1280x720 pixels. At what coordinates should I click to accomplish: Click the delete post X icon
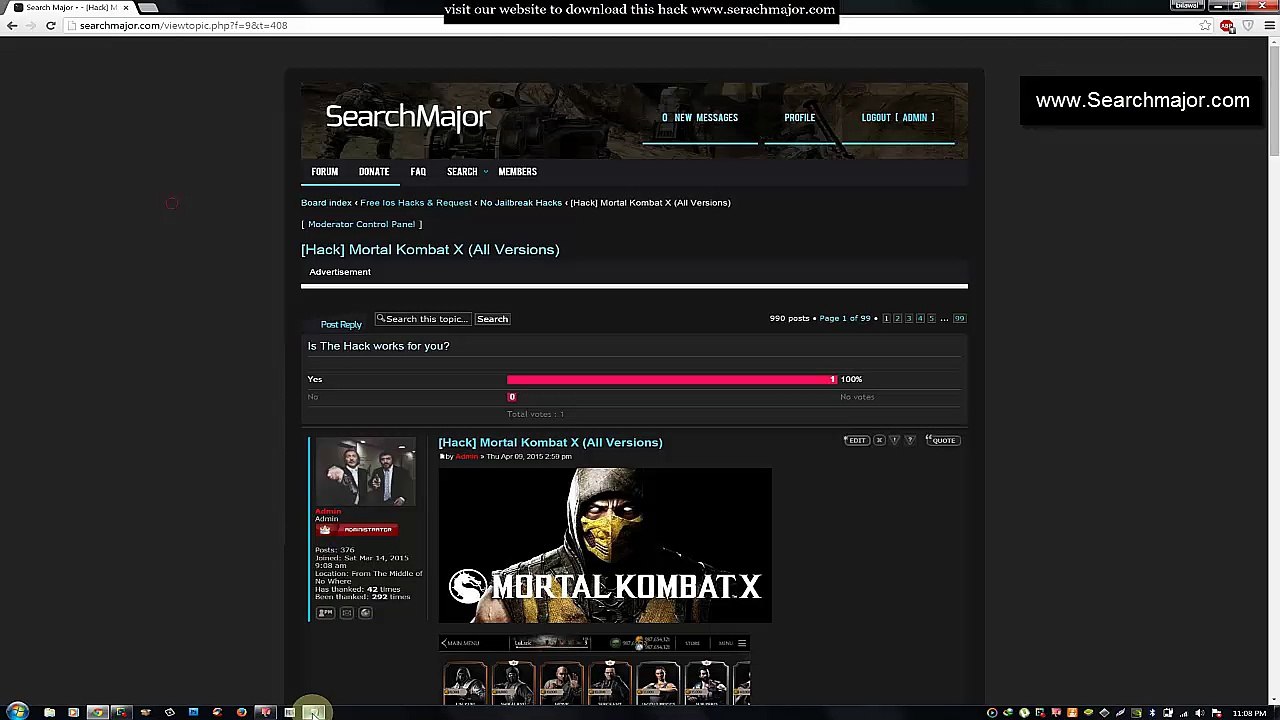pos(880,441)
